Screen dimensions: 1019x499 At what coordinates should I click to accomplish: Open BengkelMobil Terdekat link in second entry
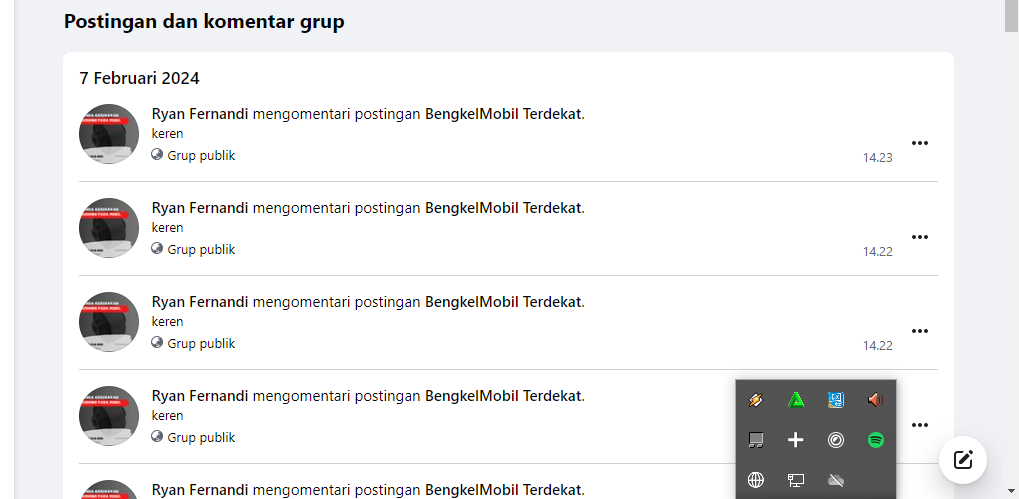pos(503,208)
